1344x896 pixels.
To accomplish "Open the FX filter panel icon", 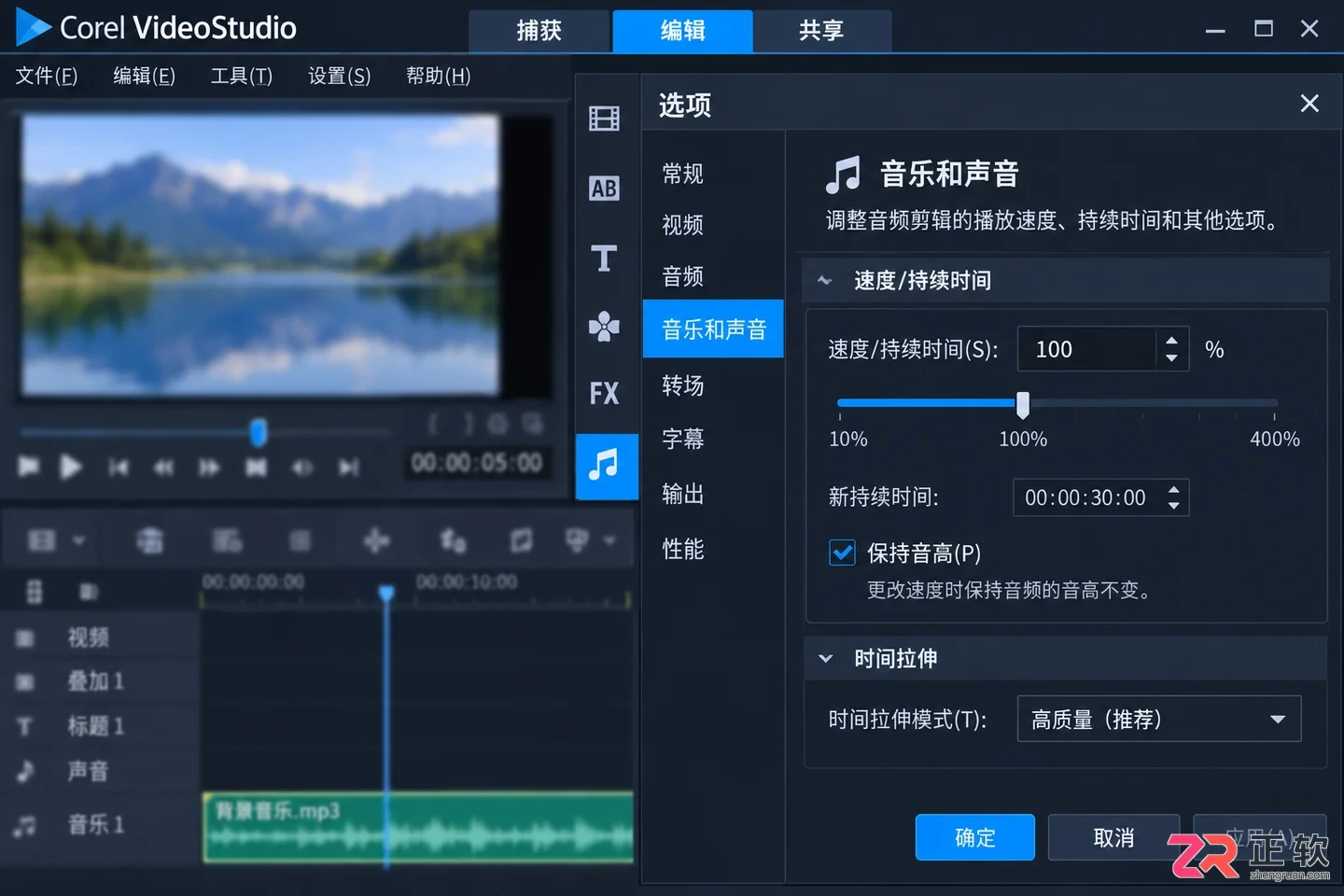I will coord(604,393).
